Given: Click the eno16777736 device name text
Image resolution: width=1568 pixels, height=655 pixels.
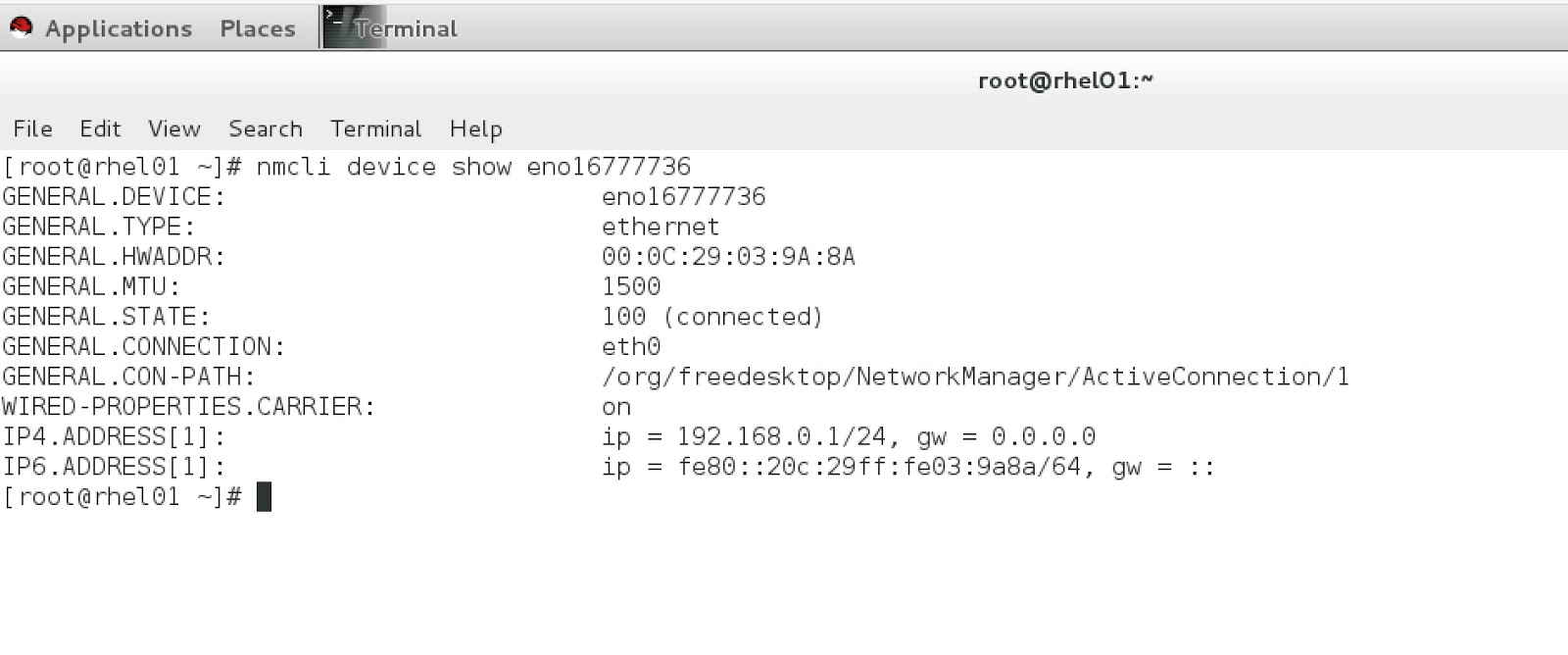Looking at the screenshot, I should click(684, 196).
